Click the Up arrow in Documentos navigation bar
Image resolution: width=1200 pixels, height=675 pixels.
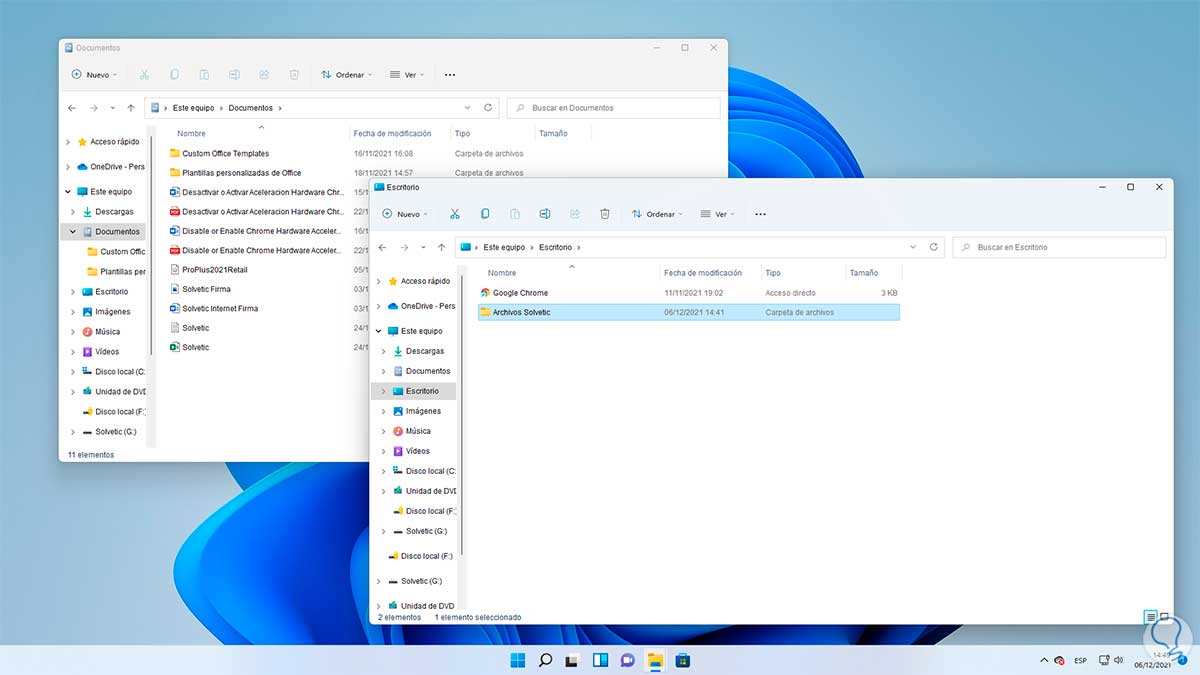click(x=130, y=108)
